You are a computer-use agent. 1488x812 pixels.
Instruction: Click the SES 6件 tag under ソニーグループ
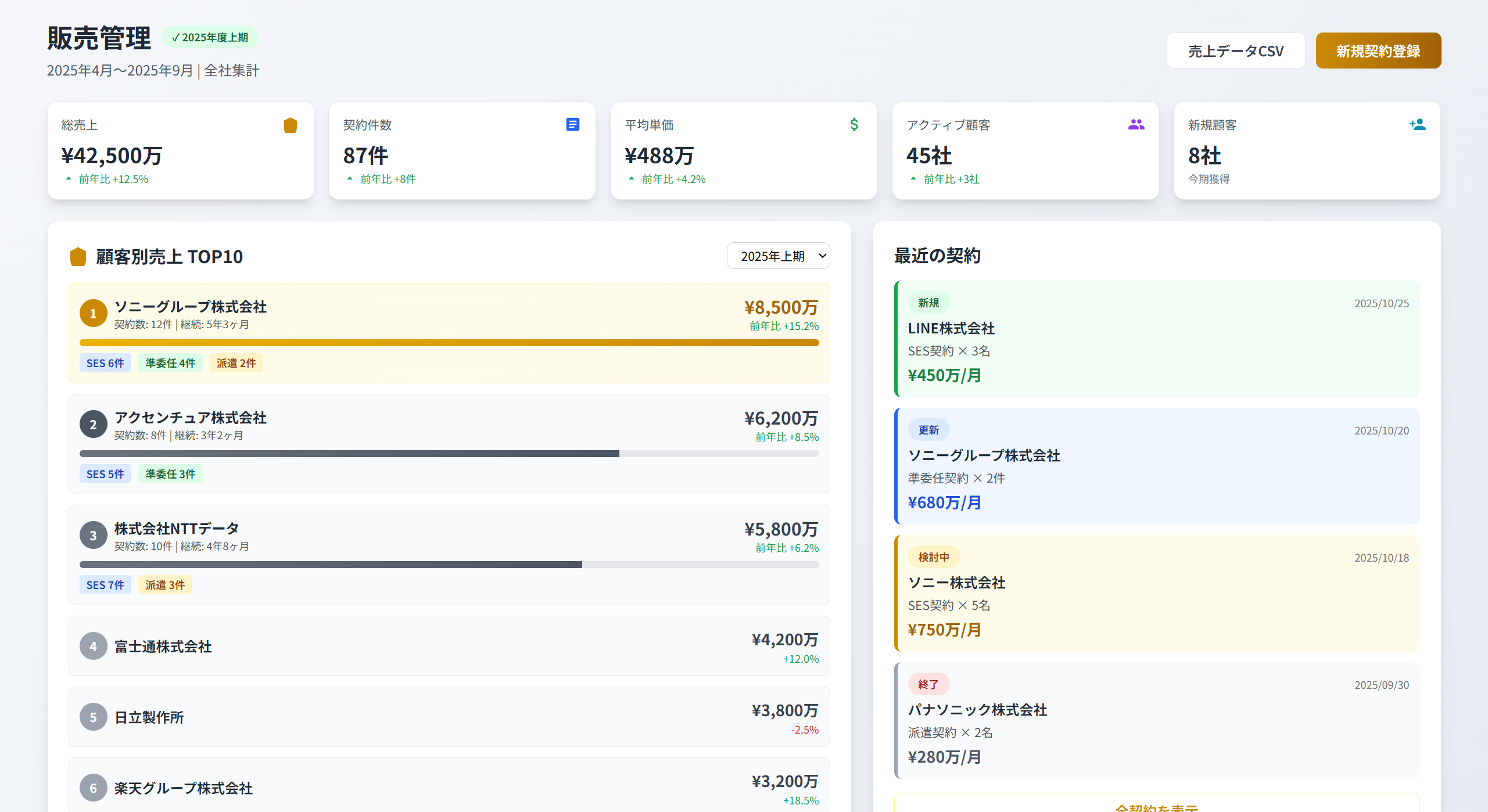(x=105, y=363)
